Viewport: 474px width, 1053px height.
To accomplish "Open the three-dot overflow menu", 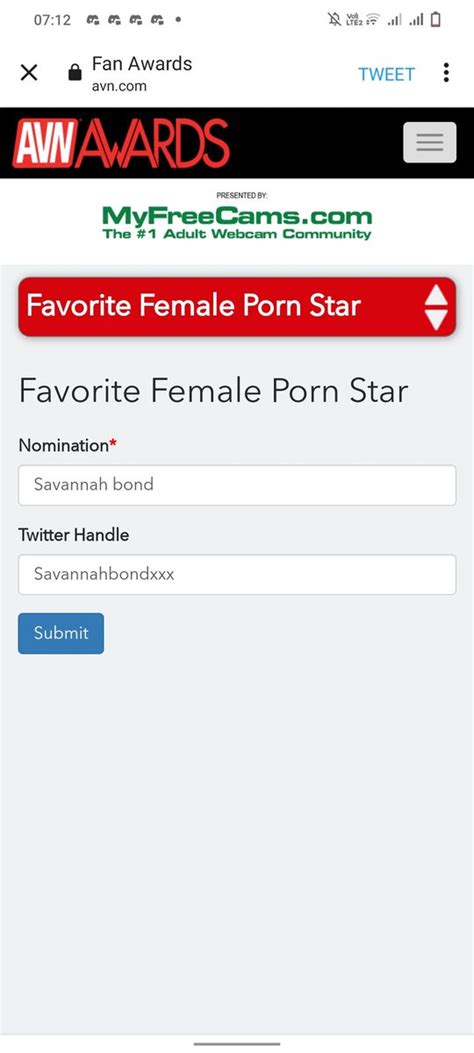I will coord(446,73).
